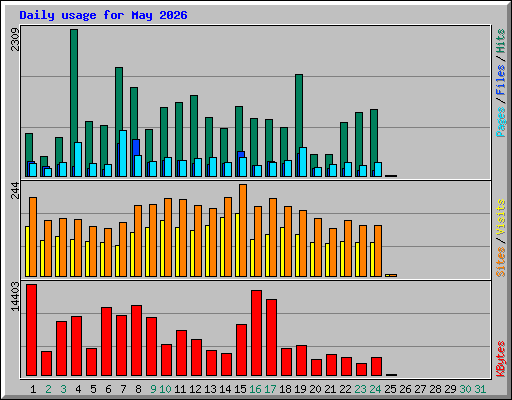Click the day 21 axis label

(330, 389)
